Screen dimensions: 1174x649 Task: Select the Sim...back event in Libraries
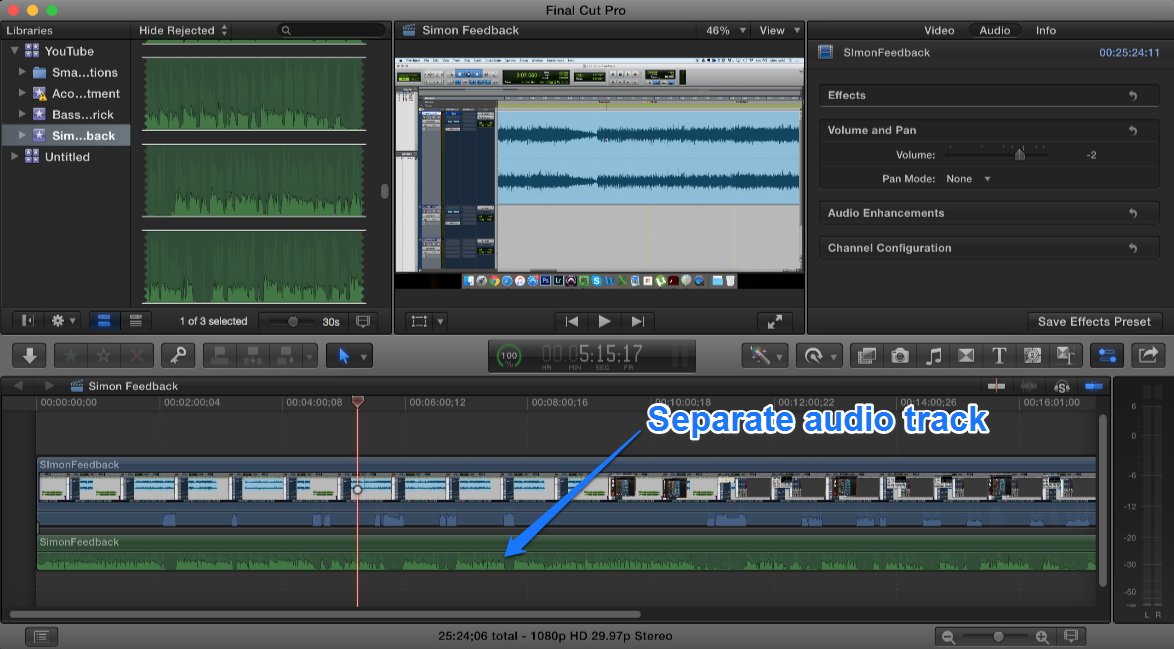66,135
